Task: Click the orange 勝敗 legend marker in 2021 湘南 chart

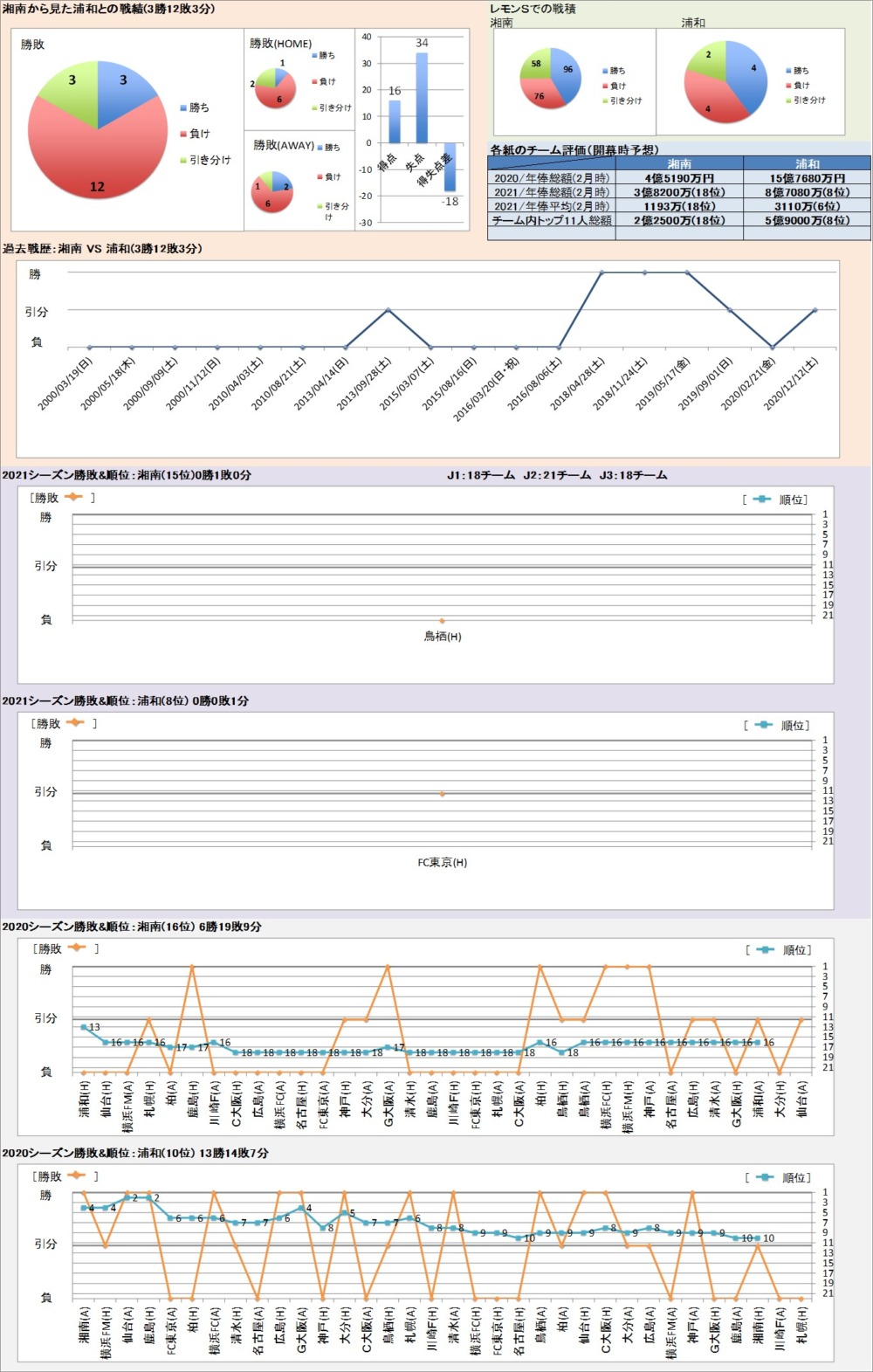Action: pyautogui.click(x=73, y=497)
